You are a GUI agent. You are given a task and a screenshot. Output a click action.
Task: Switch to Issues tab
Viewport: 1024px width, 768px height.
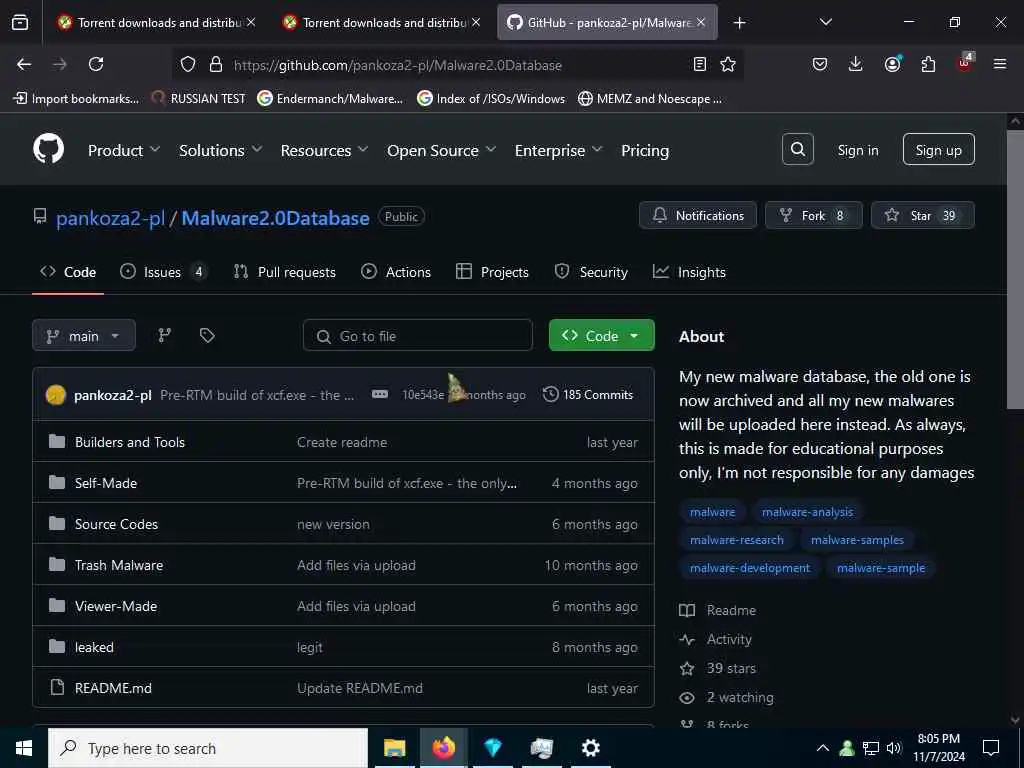click(163, 272)
